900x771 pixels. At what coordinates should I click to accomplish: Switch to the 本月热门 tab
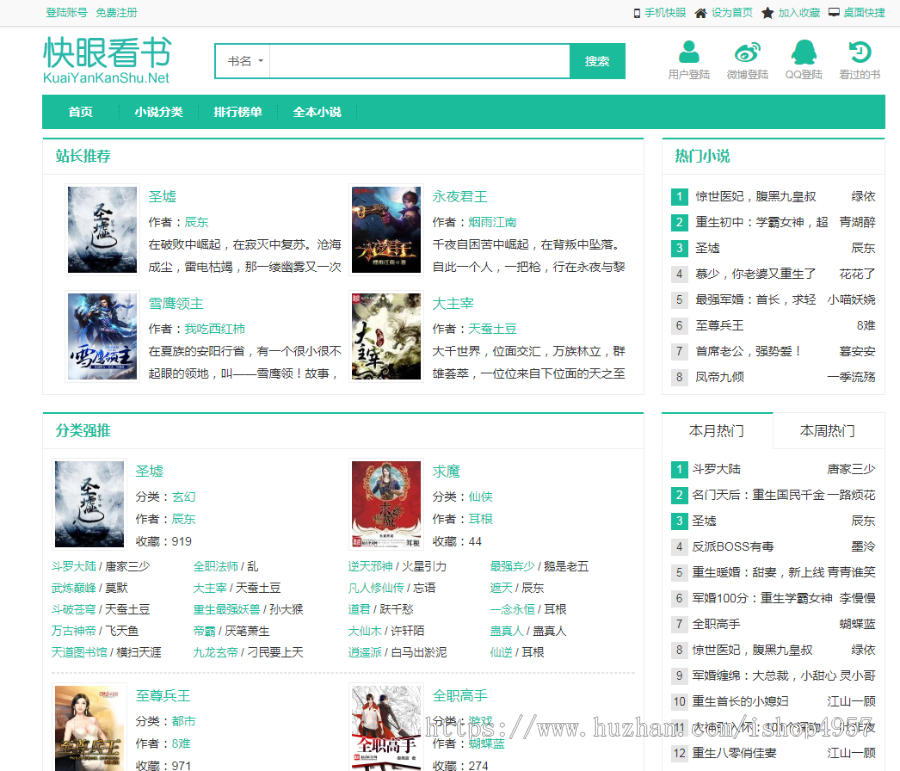click(717, 431)
